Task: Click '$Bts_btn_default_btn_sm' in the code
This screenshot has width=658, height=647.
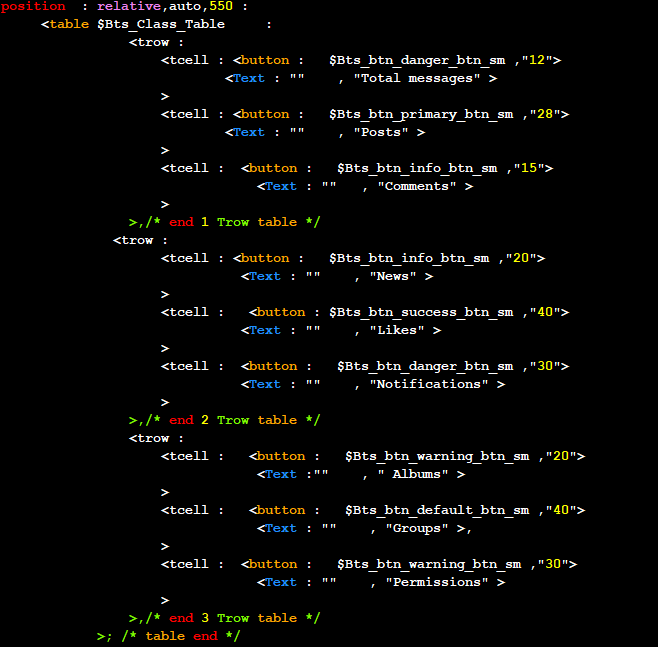Action: click(437, 511)
